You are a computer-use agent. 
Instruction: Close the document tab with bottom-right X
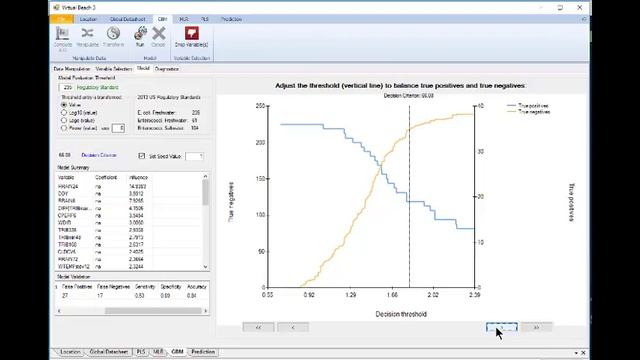pos(583,353)
